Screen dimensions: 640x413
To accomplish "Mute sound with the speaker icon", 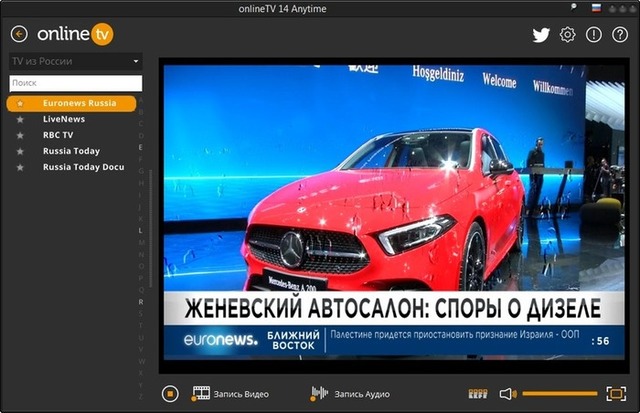I will pyautogui.click(x=507, y=394).
